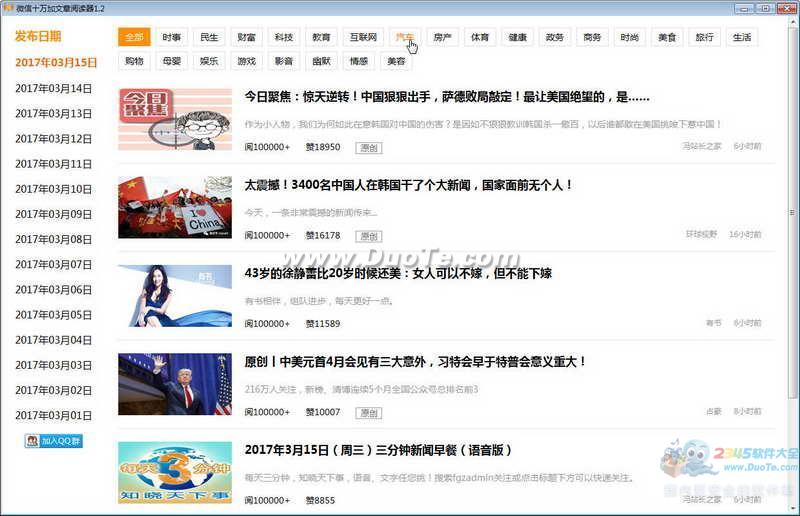Click the app icon in the title bar
800x516 pixels.
8,8
